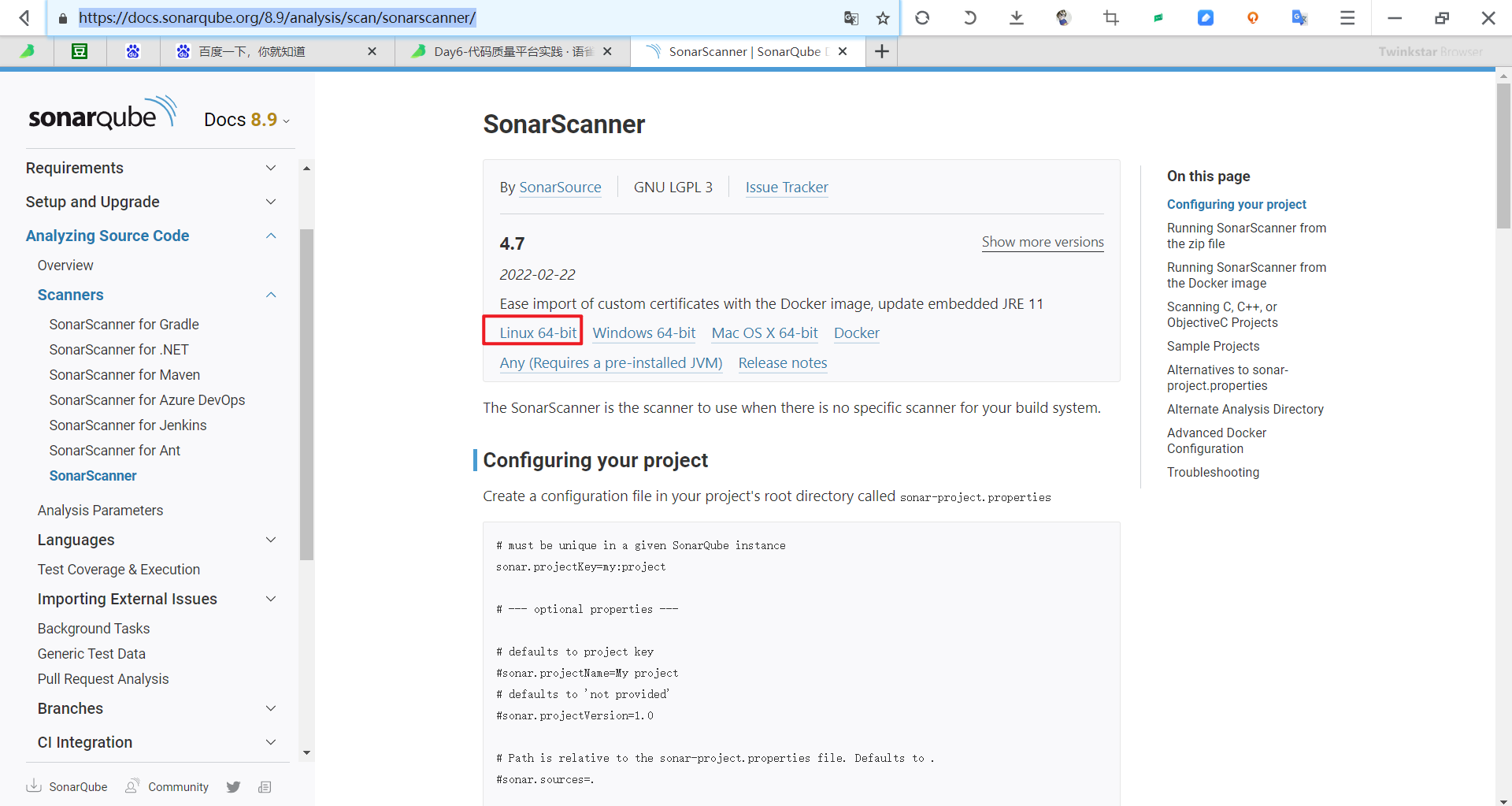Open the crop screenshot tool
The width and height of the screenshot is (1512, 806).
[1111, 17]
